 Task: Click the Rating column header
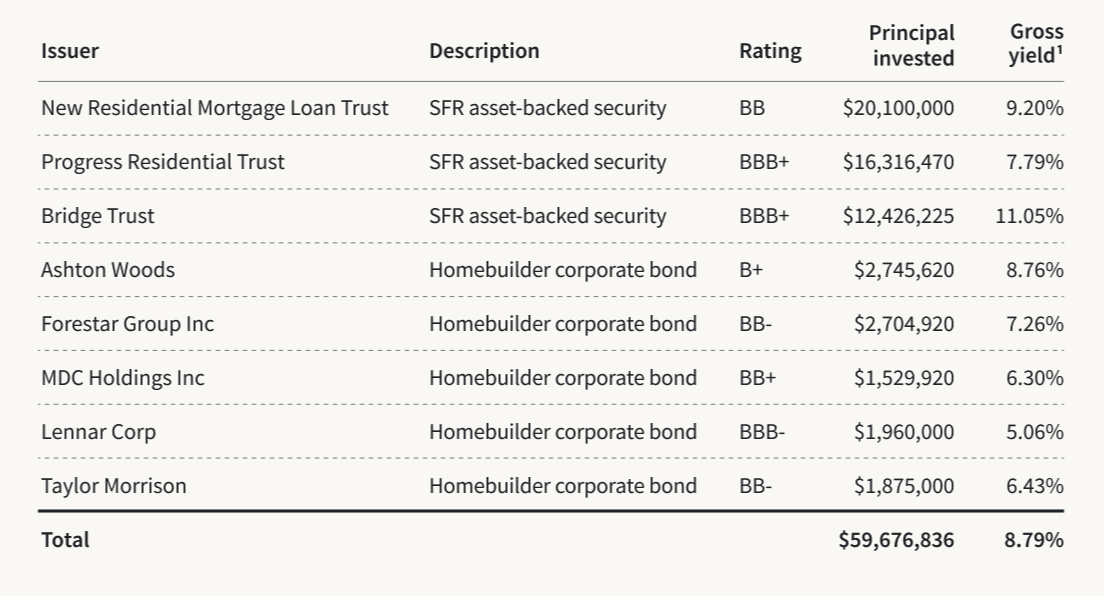(770, 51)
